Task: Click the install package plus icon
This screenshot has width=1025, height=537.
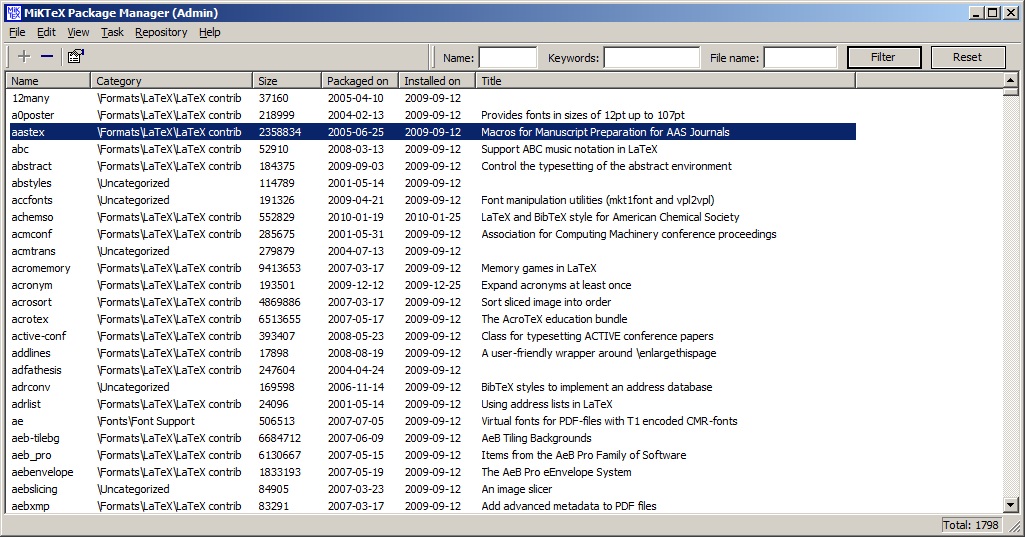Action: click(x=24, y=56)
